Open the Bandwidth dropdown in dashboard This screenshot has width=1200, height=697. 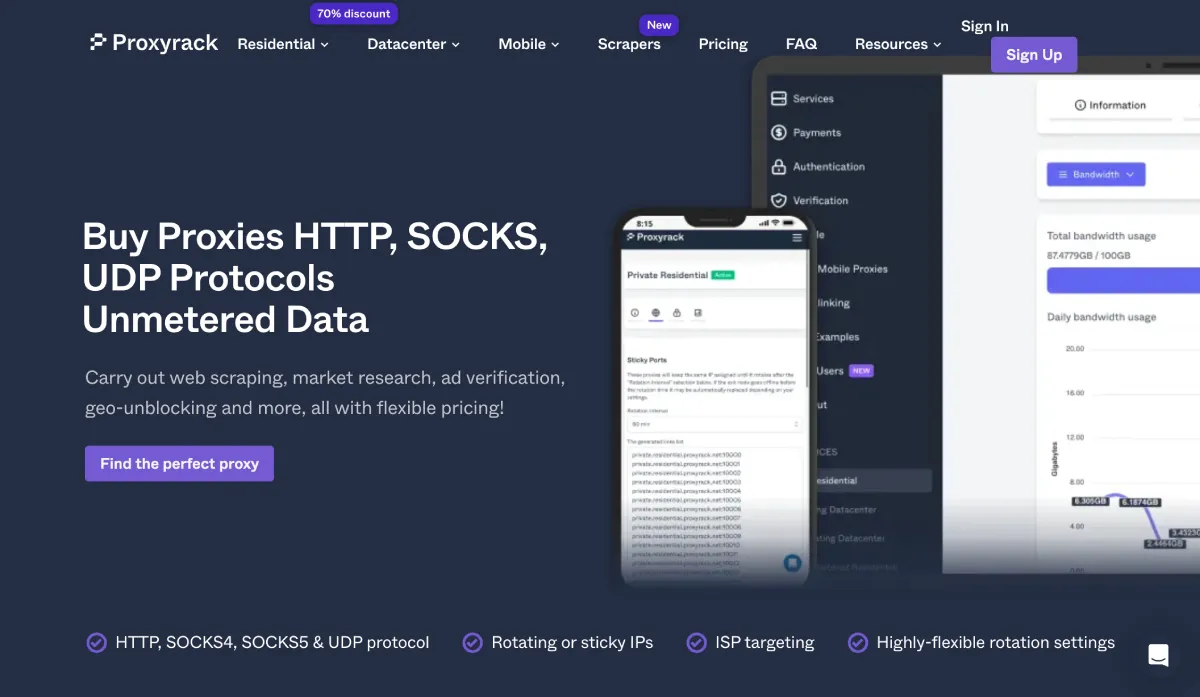[x=1096, y=174]
